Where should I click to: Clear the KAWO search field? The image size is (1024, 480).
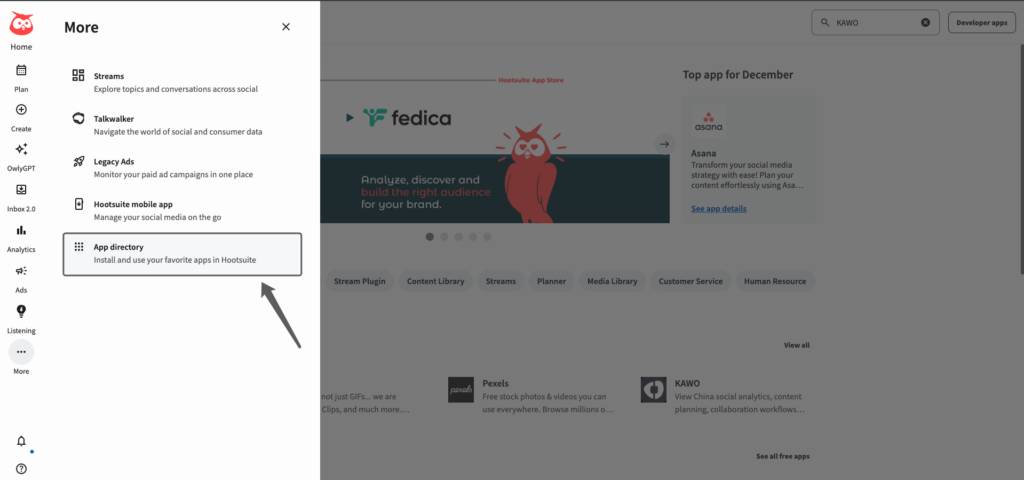point(925,22)
